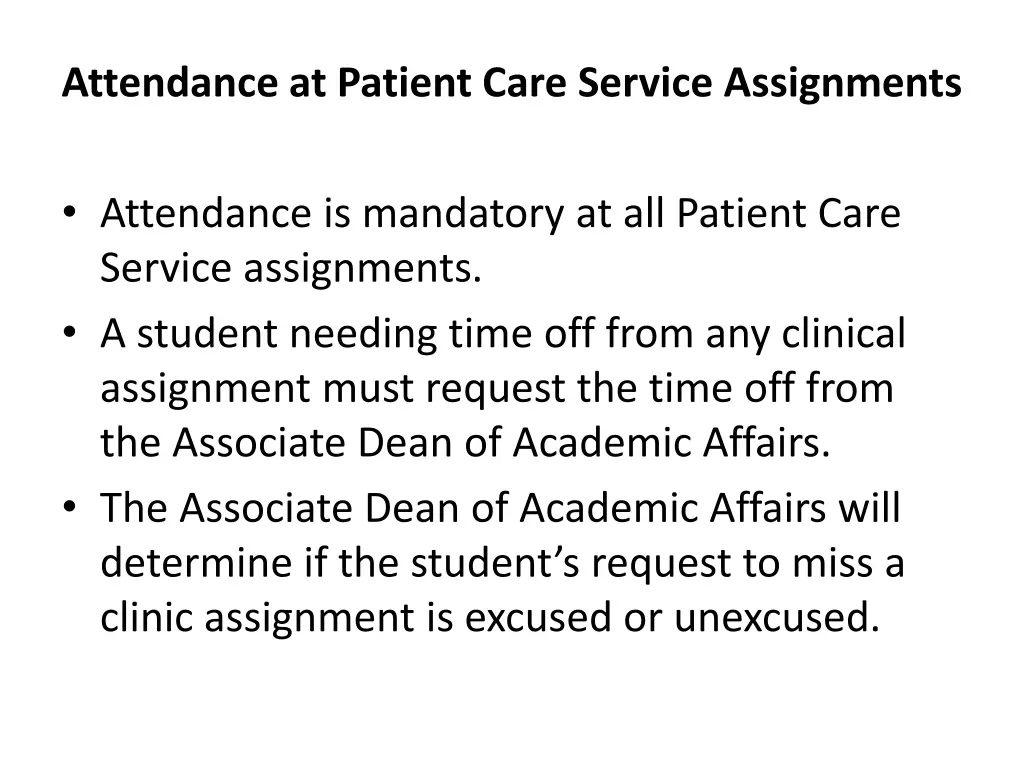Click the line beginning "assignment must request"
The width and height of the screenshot is (1024, 768).
pyautogui.click(x=496, y=388)
